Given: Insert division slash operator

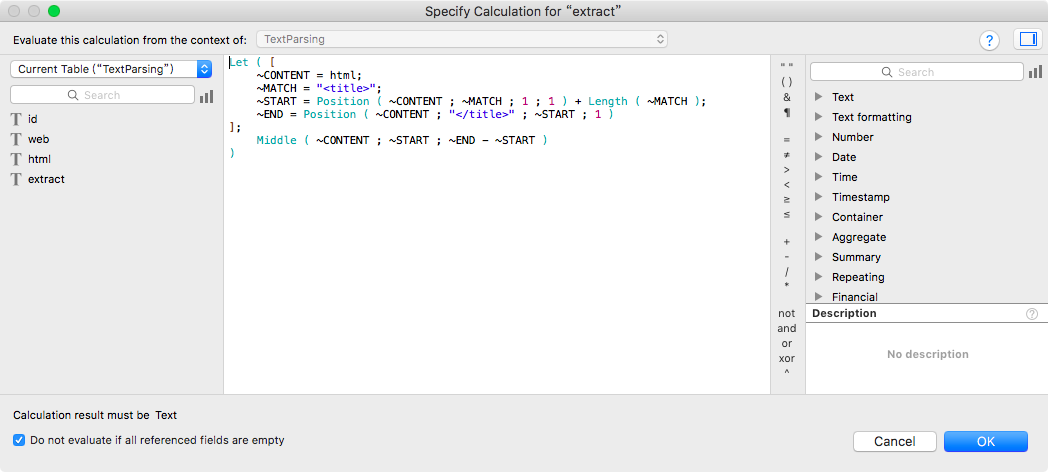Looking at the screenshot, I should (787, 271).
